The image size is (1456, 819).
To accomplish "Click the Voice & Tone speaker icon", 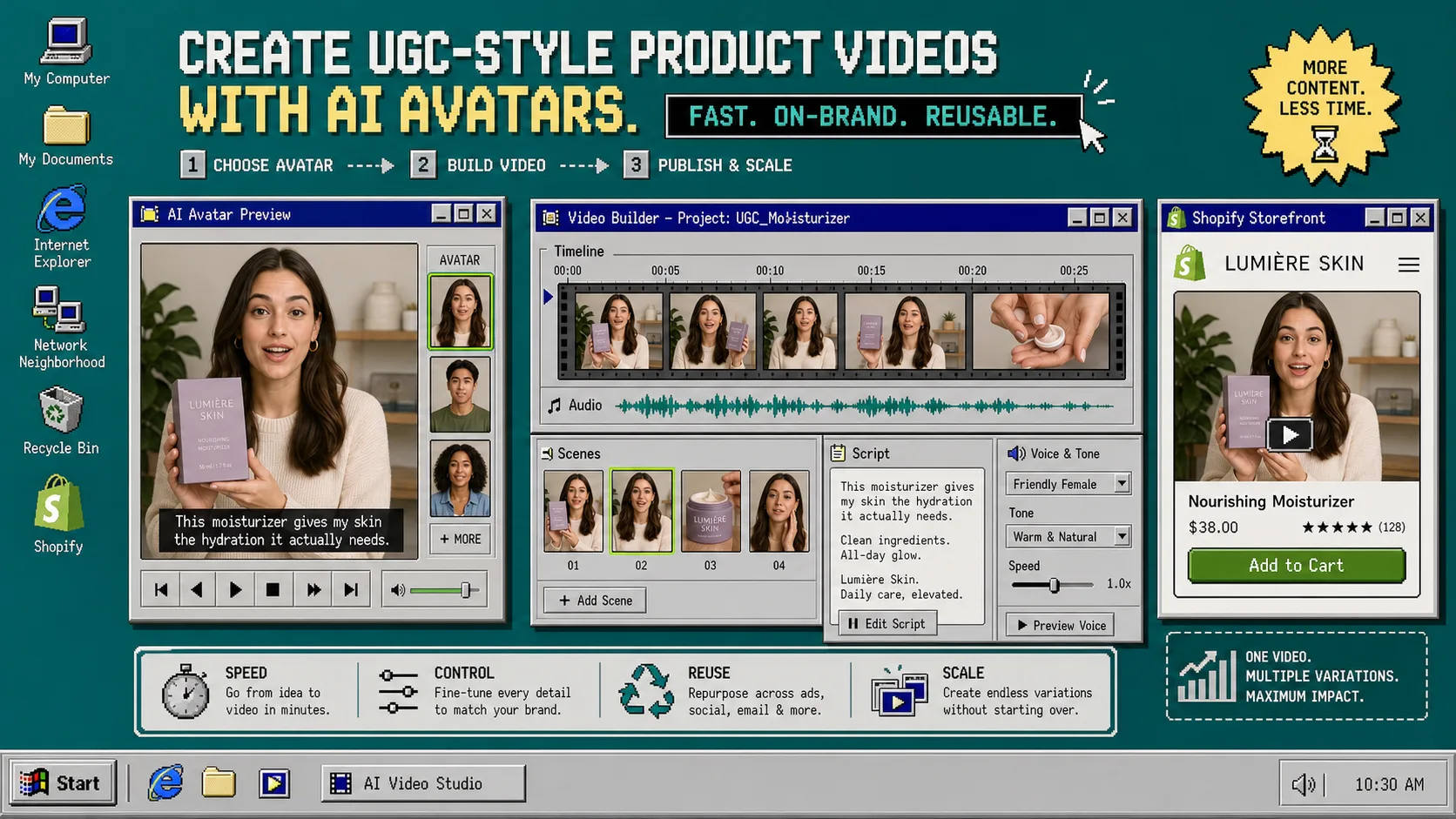I will pos(1016,453).
